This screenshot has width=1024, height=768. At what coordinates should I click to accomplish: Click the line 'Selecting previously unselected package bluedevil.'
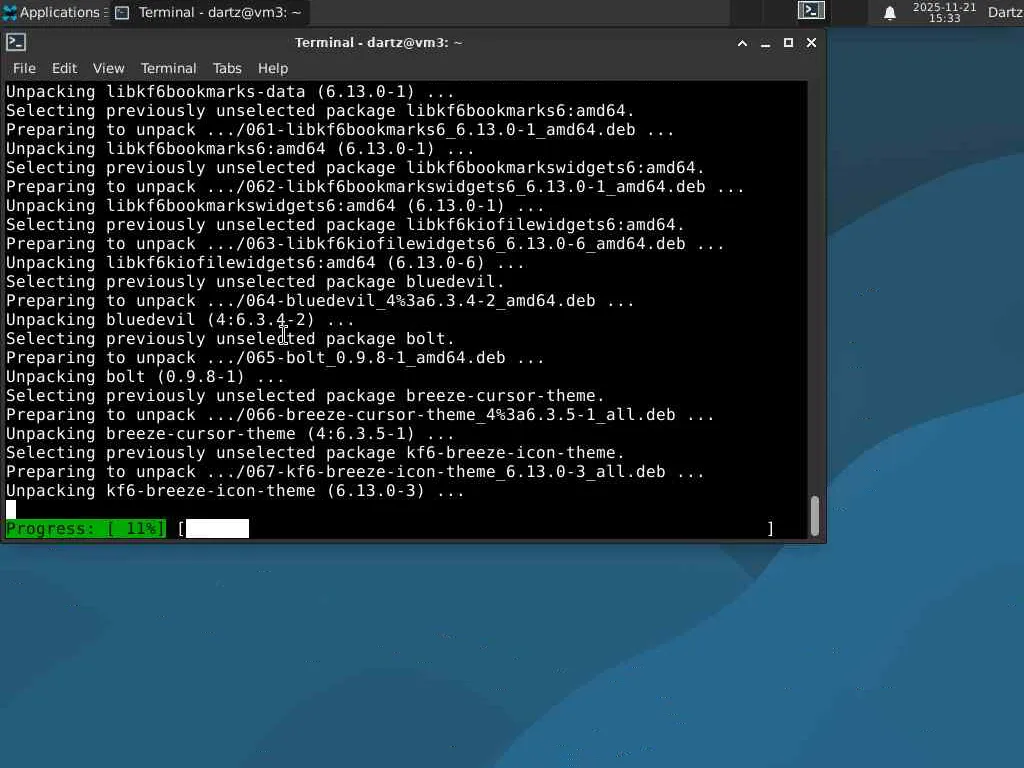pos(255,282)
